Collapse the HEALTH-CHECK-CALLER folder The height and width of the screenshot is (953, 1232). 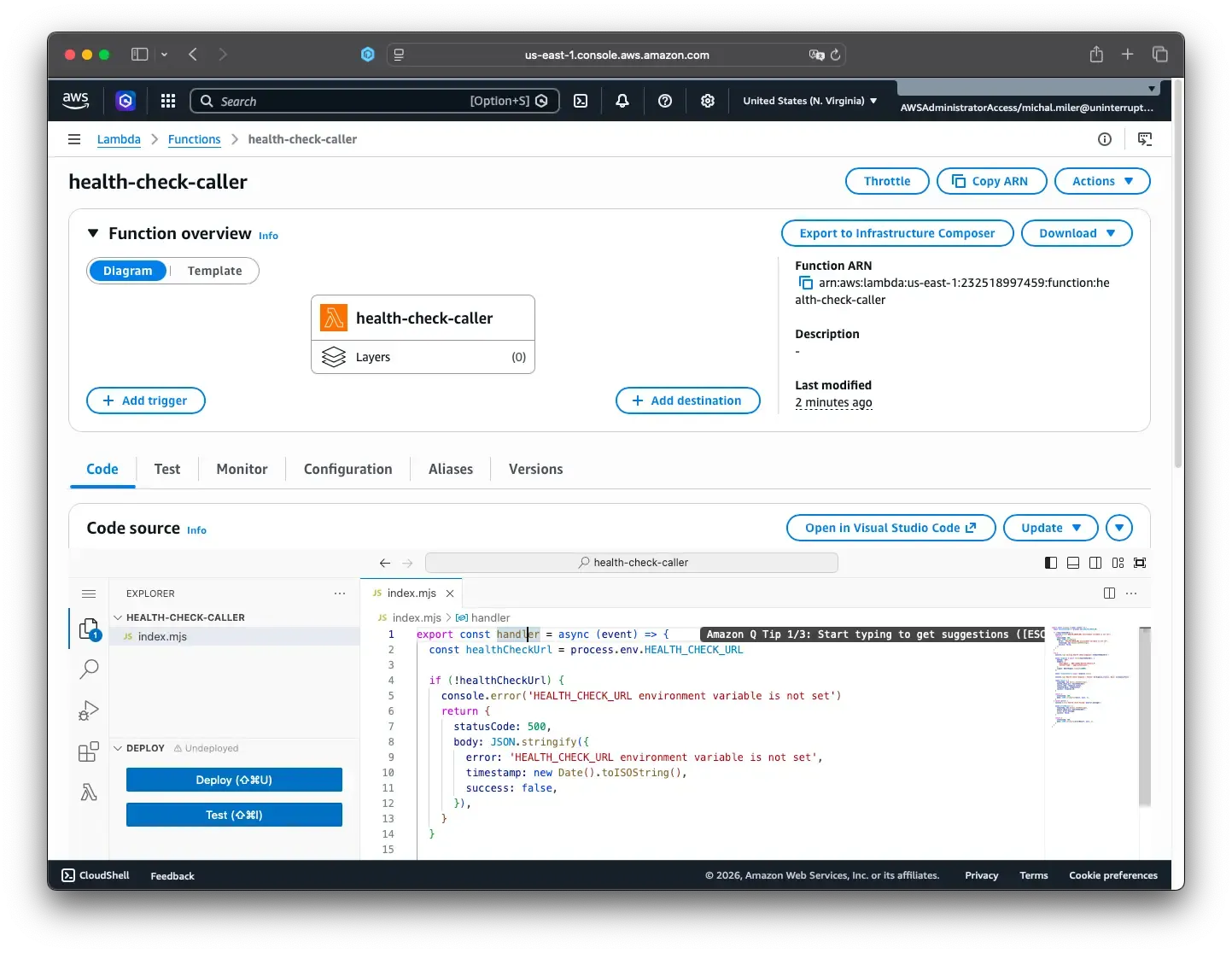(x=118, y=617)
